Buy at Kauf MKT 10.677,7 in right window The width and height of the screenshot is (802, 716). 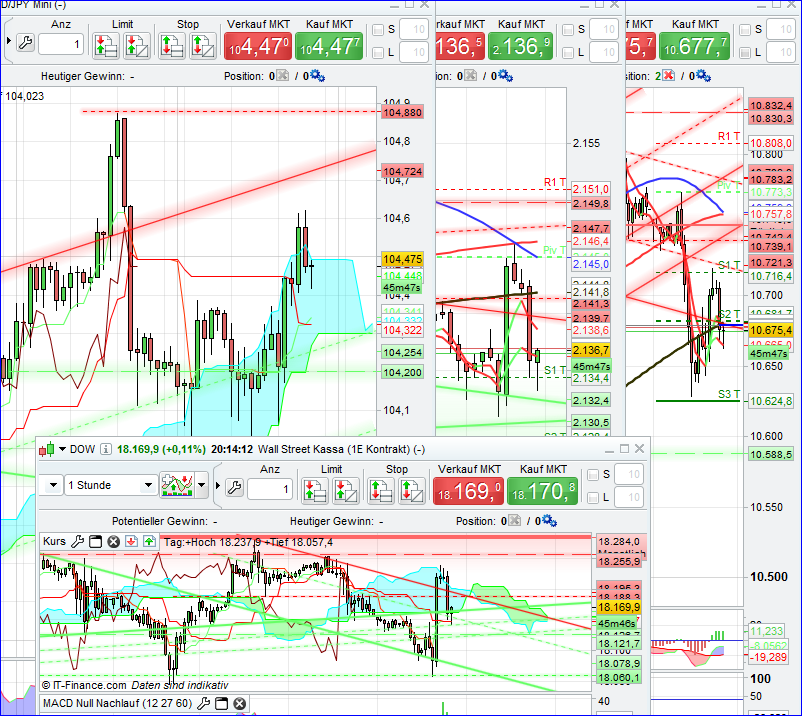pyautogui.click(x=695, y=47)
